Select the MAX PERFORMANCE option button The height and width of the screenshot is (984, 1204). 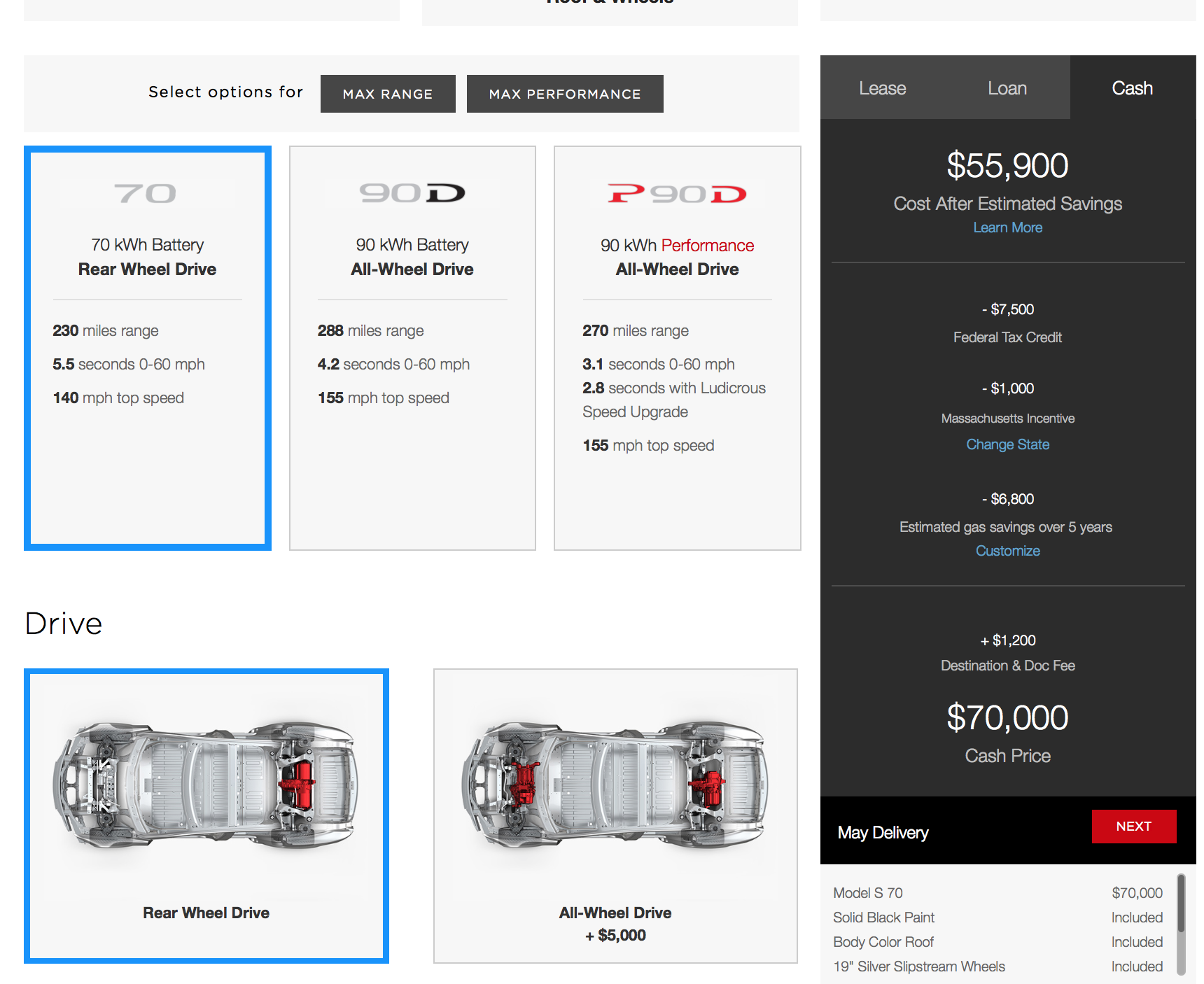[565, 94]
